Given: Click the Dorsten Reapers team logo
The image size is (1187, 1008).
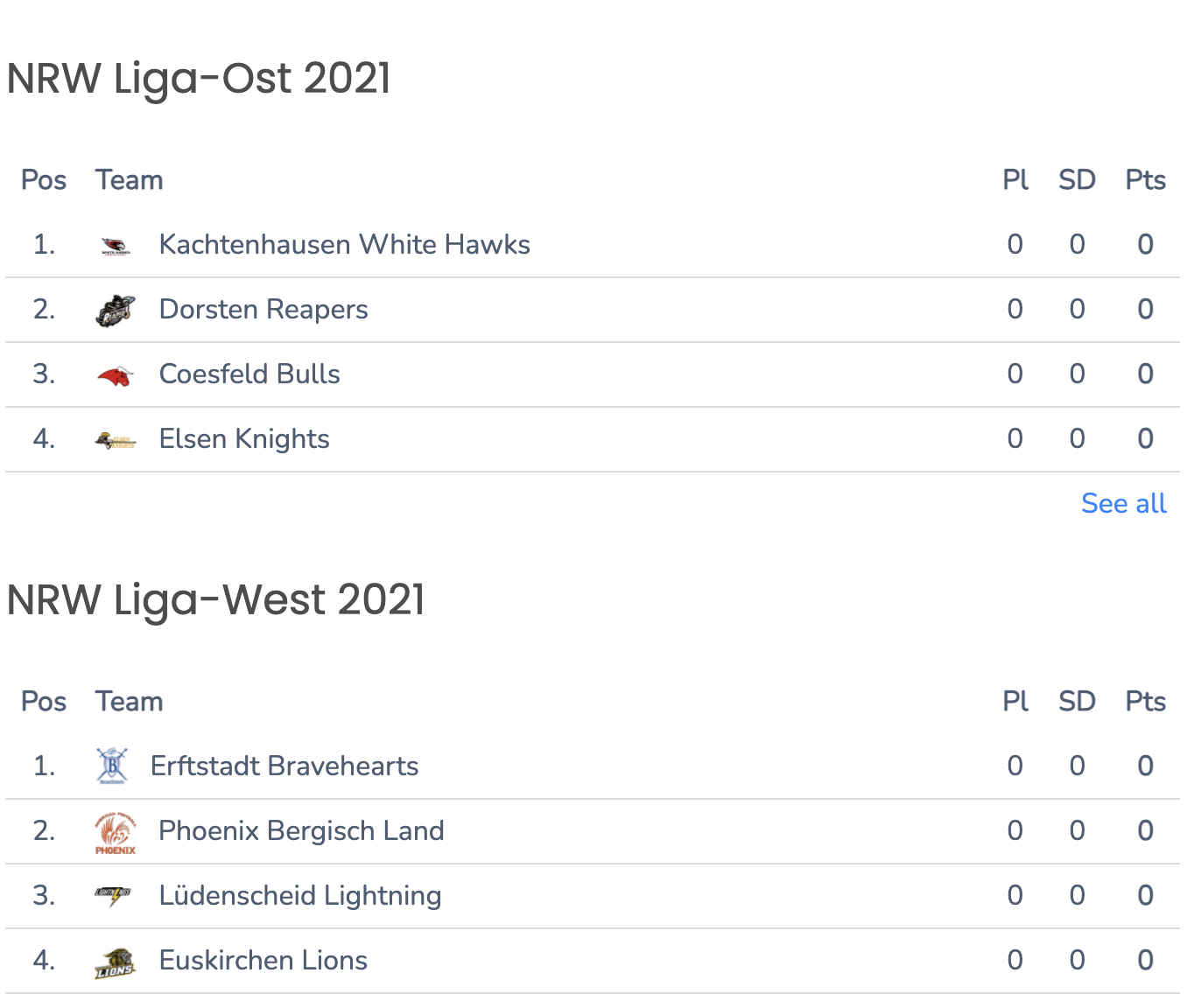Looking at the screenshot, I should click(116, 311).
